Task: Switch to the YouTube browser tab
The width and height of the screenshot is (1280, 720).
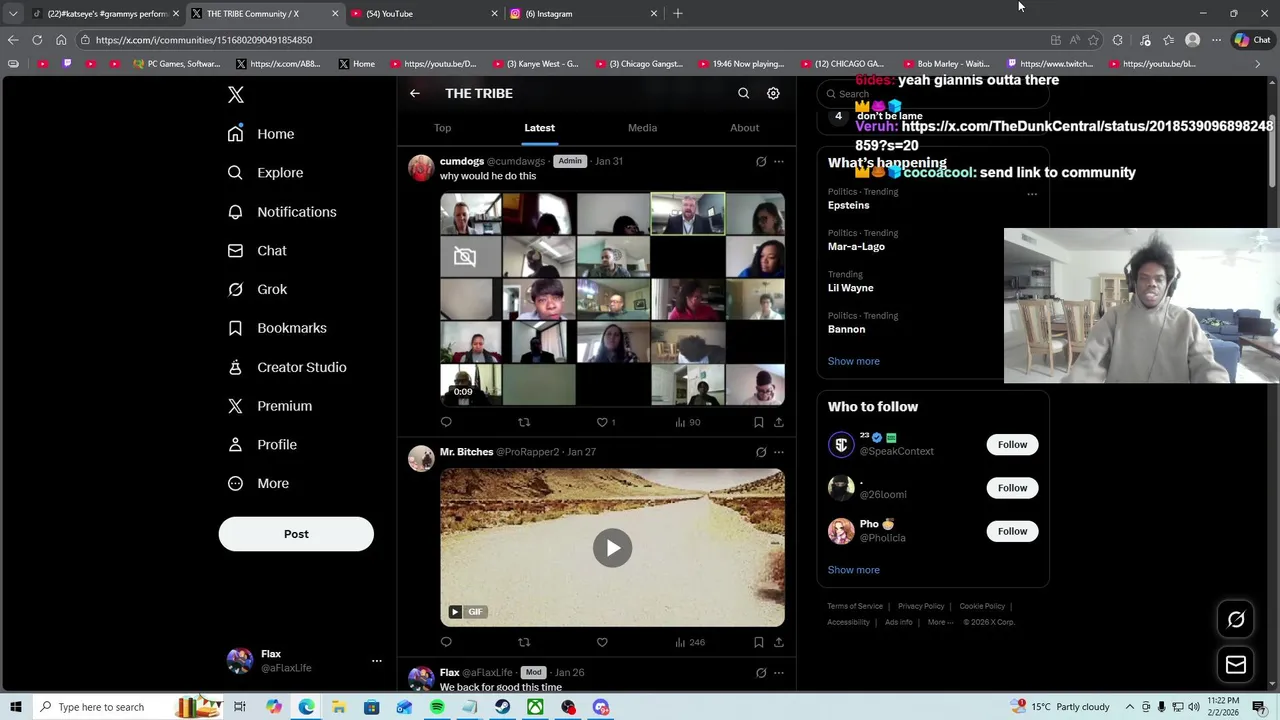Action: (x=422, y=14)
